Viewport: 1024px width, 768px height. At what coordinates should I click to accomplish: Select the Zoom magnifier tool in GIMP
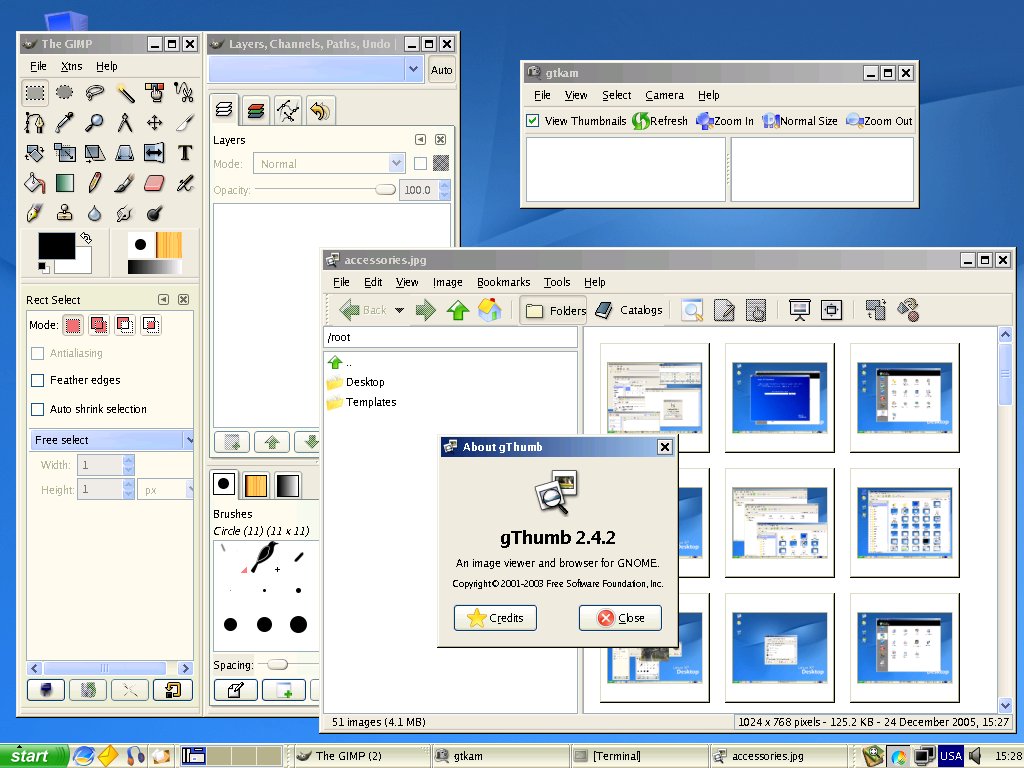(95, 123)
